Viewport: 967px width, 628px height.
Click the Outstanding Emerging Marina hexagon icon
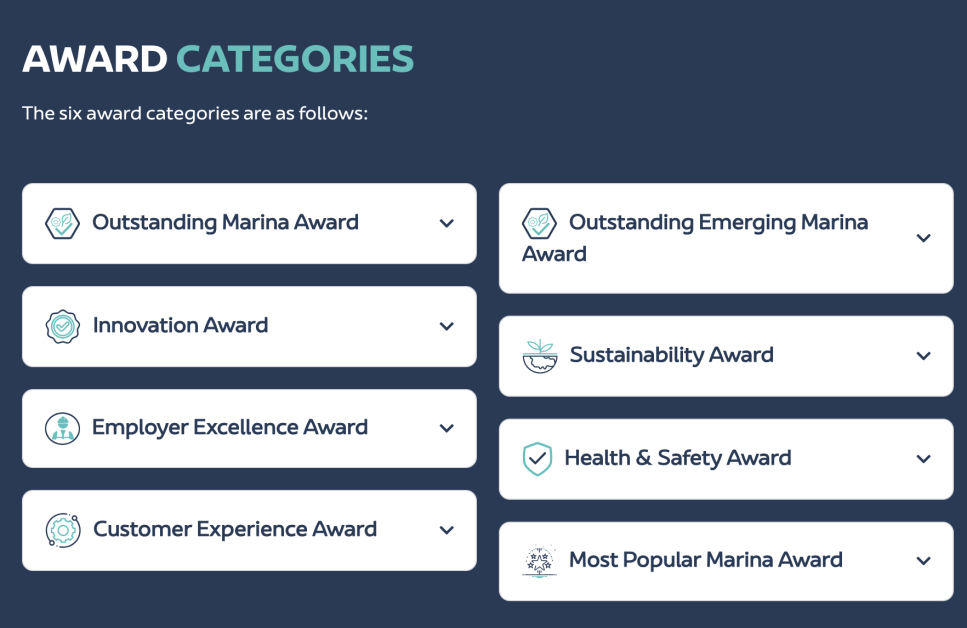(539, 223)
